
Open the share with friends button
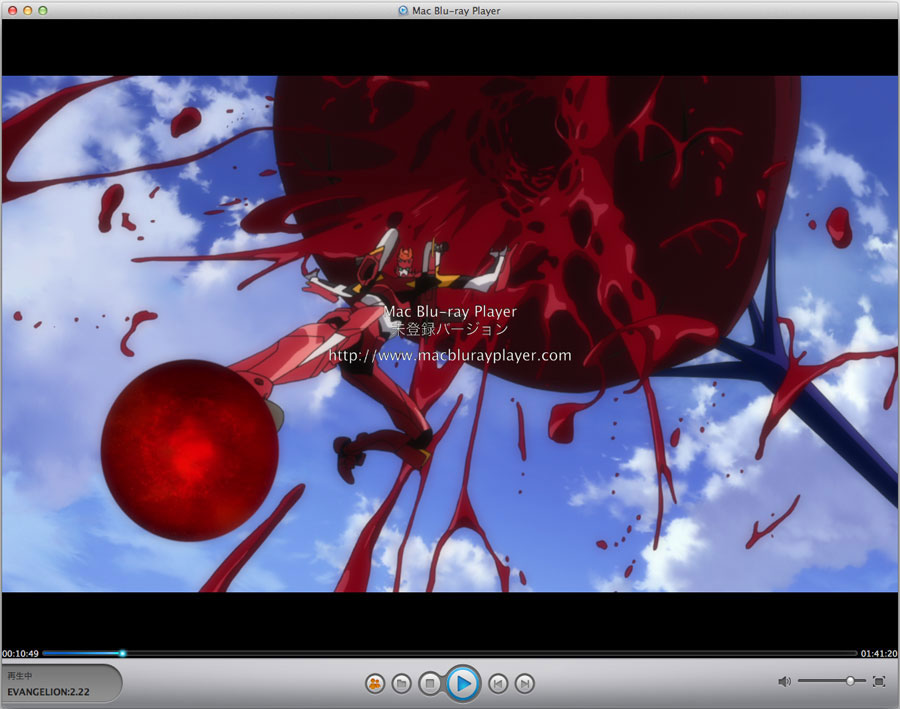pos(375,684)
